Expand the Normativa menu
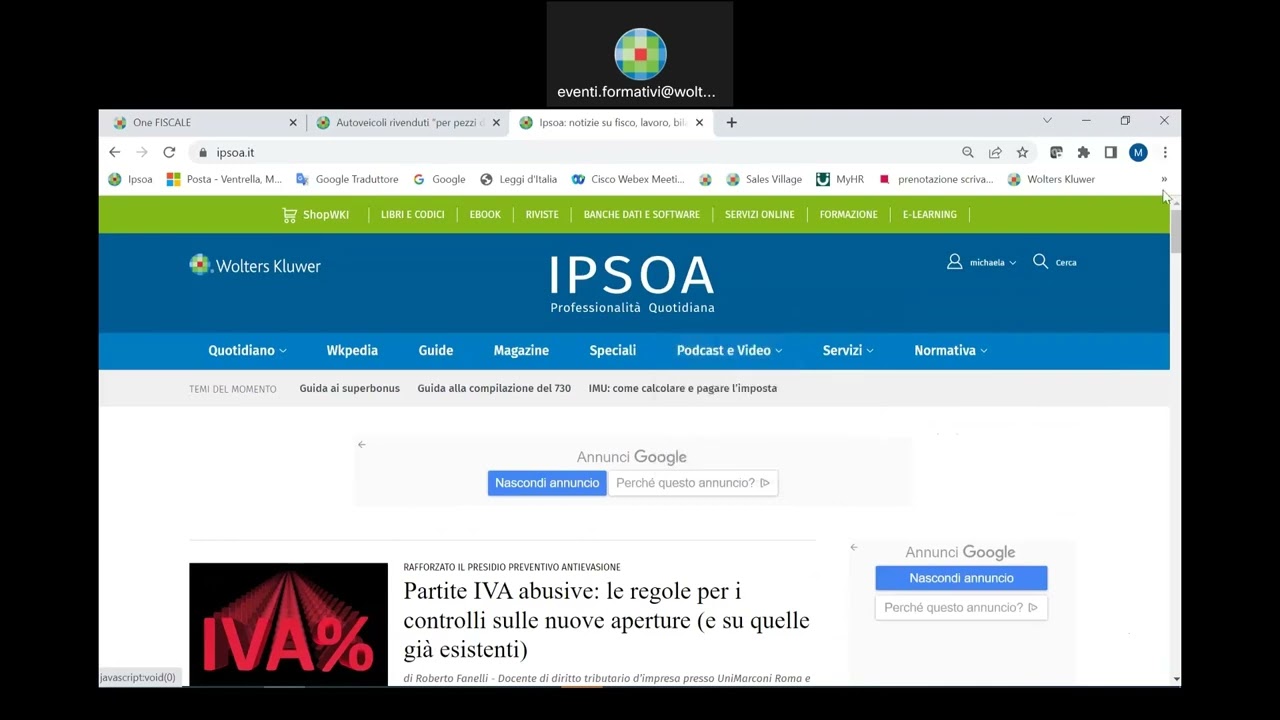The height and width of the screenshot is (720, 1280). tap(950, 350)
